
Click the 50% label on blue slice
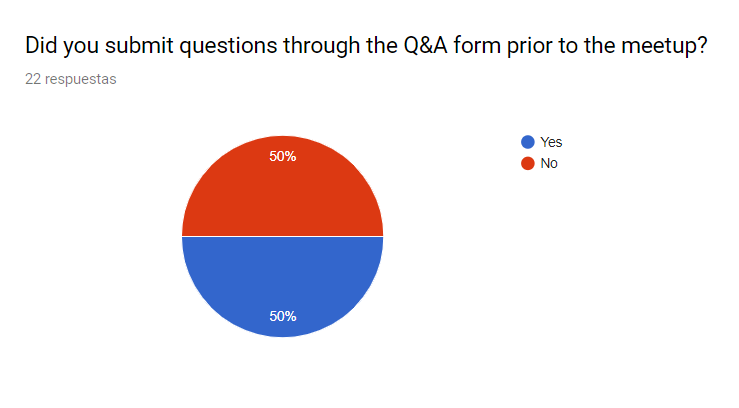point(283,316)
